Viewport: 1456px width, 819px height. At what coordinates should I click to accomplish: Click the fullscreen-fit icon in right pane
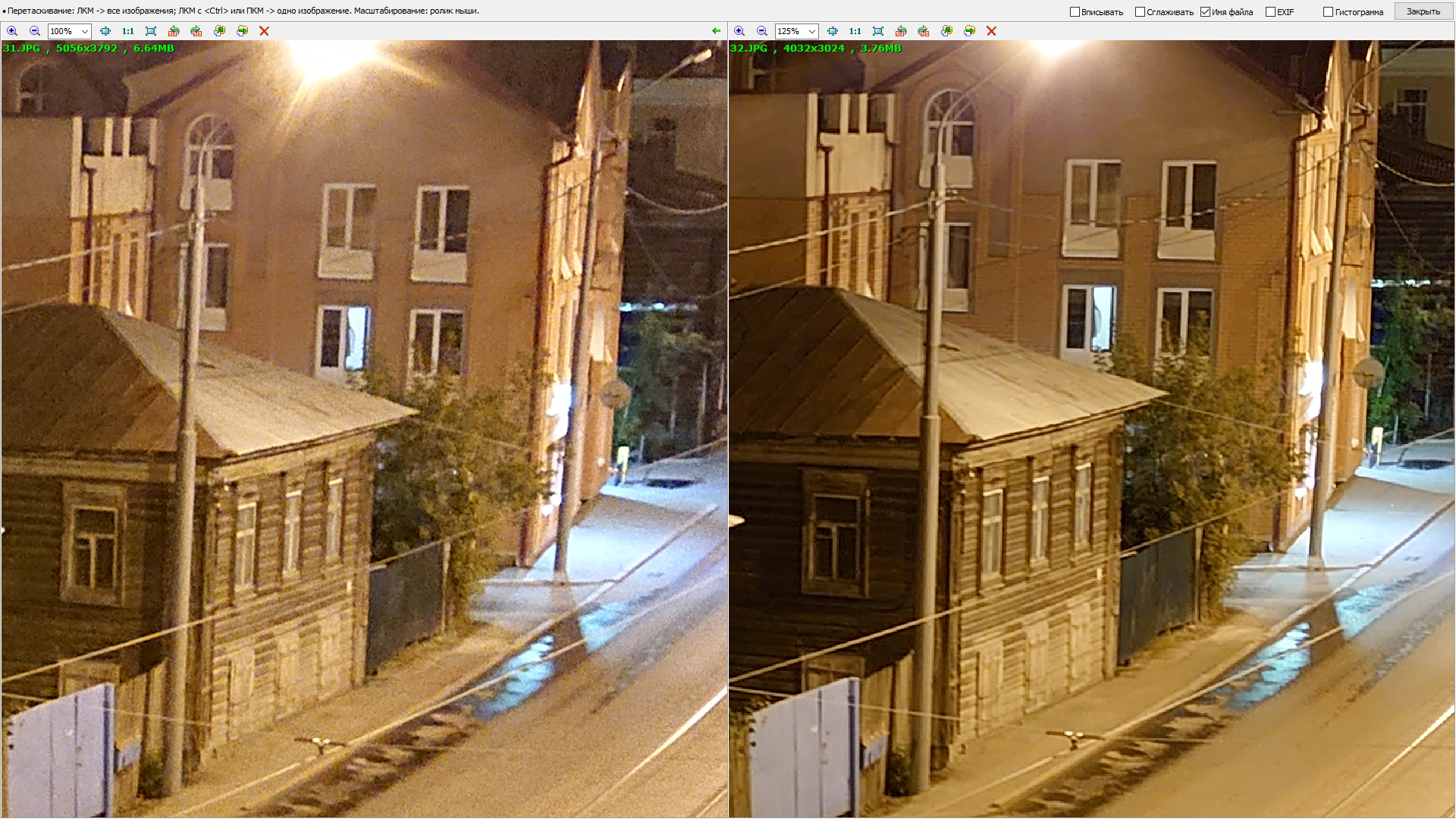click(x=878, y=31)
